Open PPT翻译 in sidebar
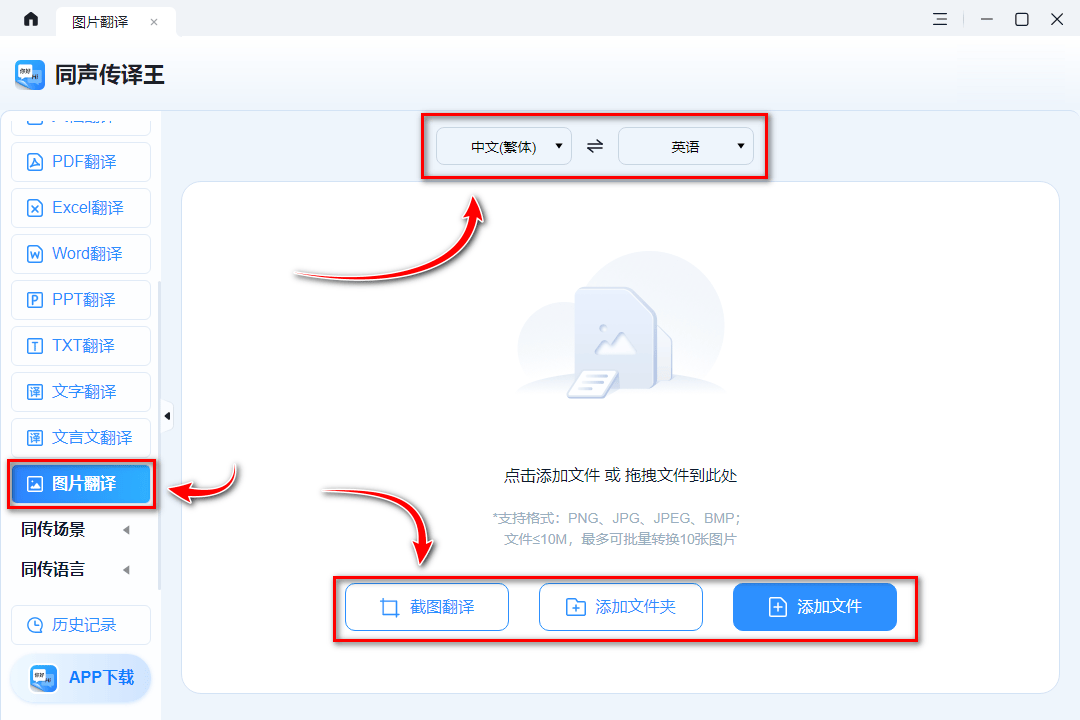Image resolution: width=1080 pixels, height=720 pixels. click(81, 300)
